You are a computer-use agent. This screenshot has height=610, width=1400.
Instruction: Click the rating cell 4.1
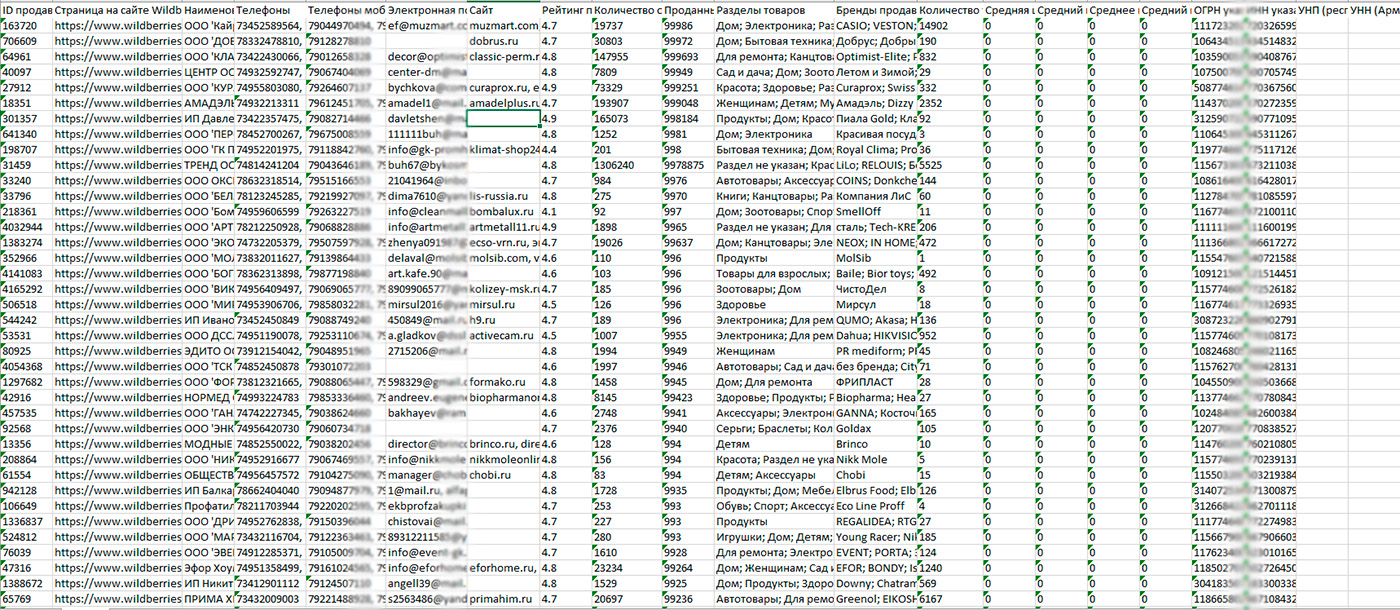565,212
